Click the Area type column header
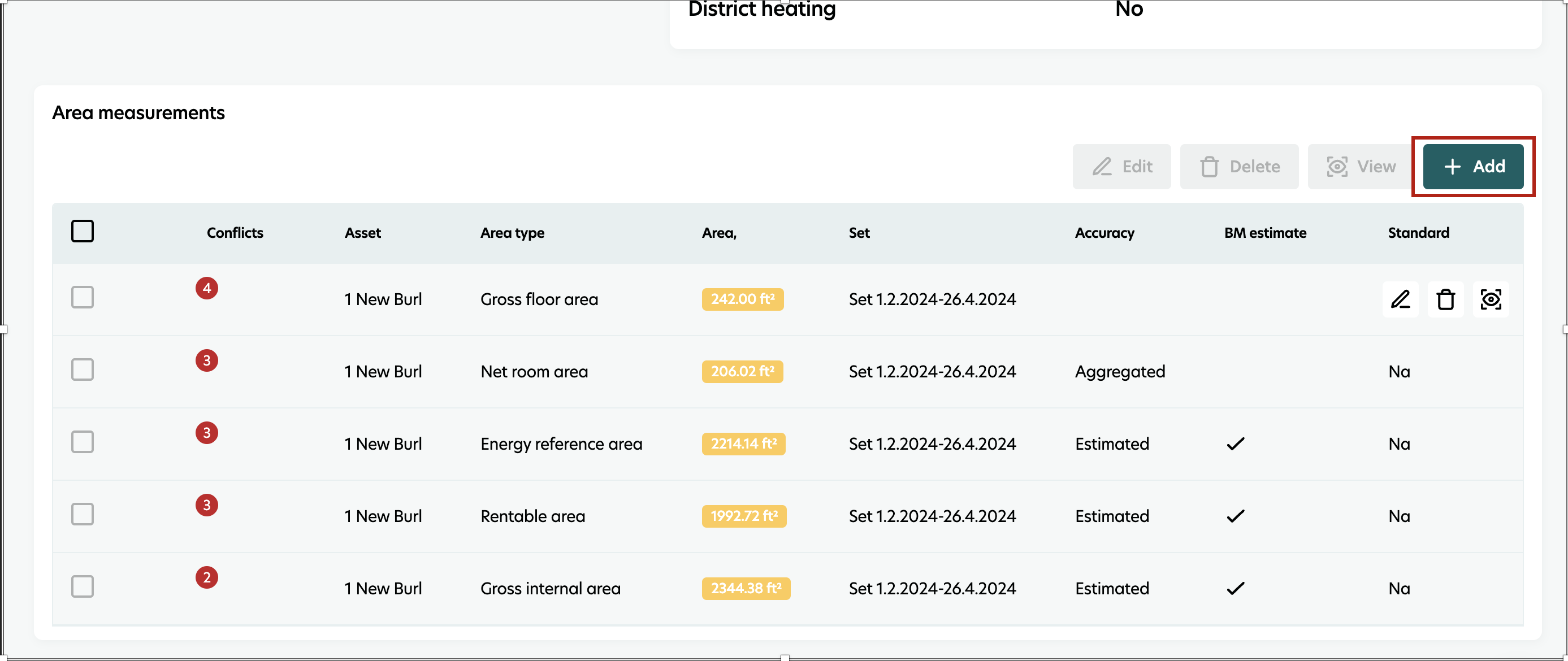 coord(513,233)
